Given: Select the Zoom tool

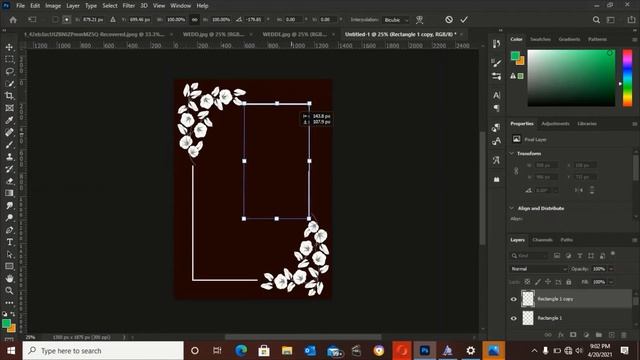Looking at the screenshot, I should coord(9,291).
